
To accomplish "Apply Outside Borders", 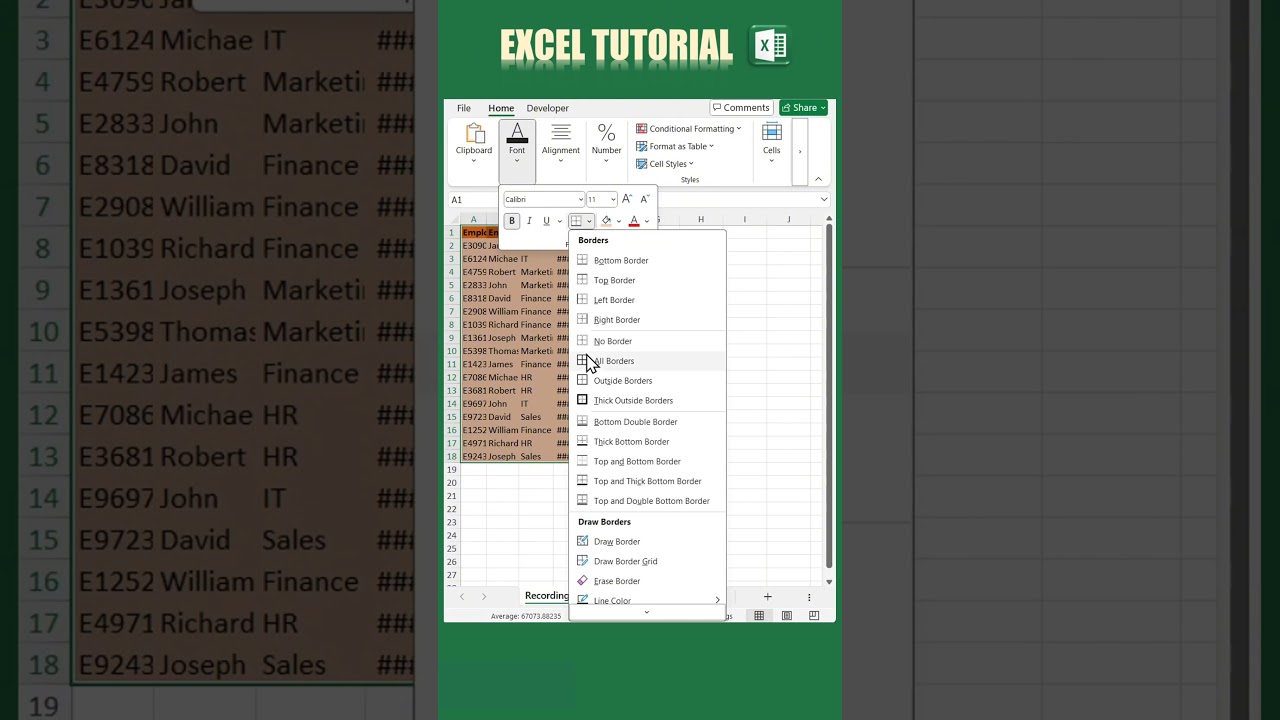I will 647,381.
